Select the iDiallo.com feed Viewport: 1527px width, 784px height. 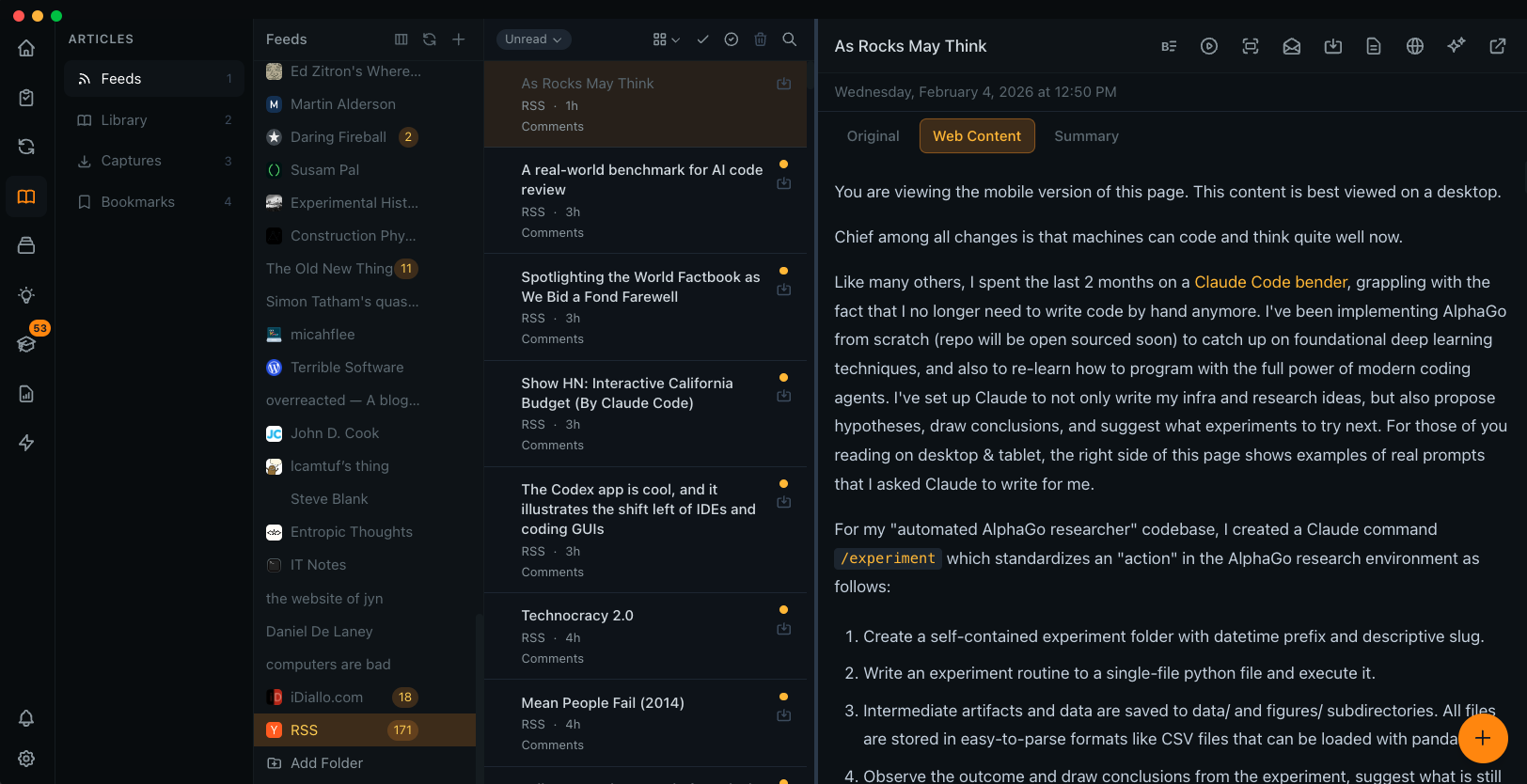[365, 698]
